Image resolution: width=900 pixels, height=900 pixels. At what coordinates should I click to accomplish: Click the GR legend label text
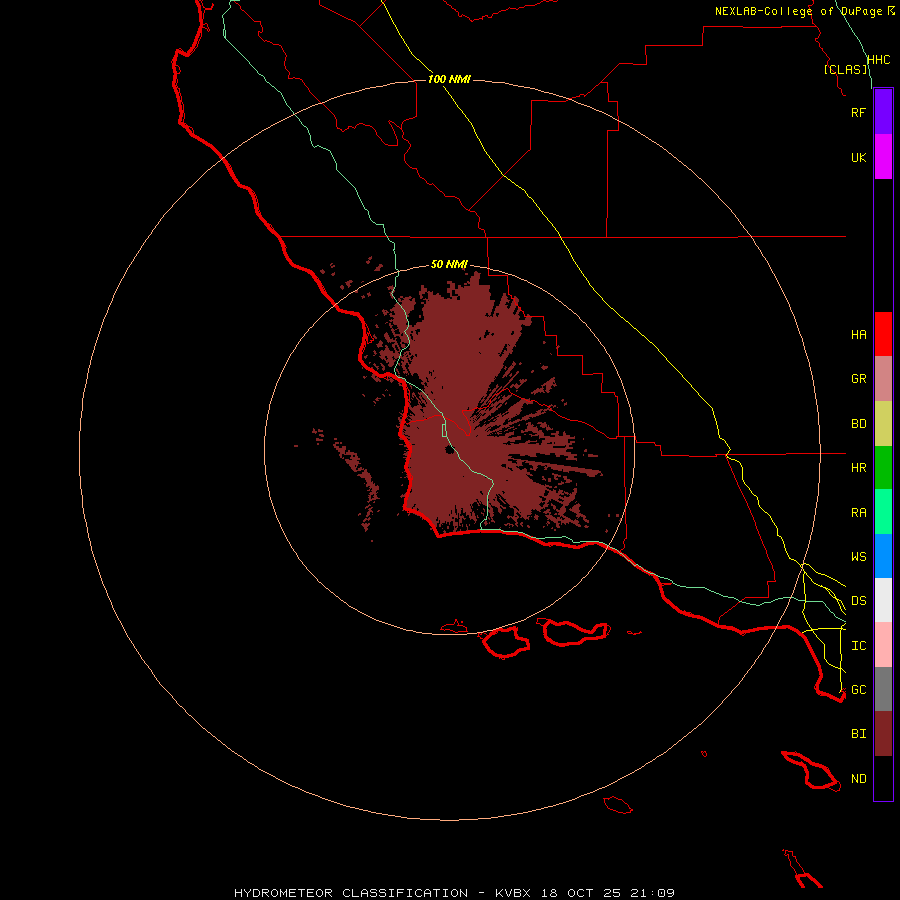point(858,379)
